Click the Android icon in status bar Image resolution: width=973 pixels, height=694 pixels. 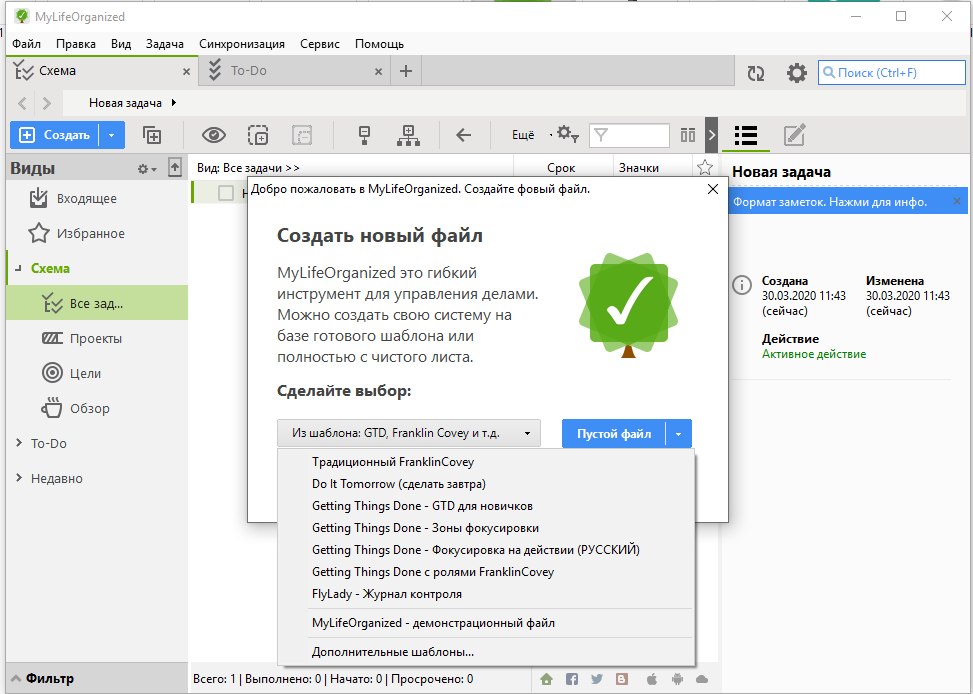pyautogui.click(x=675, y=679)
